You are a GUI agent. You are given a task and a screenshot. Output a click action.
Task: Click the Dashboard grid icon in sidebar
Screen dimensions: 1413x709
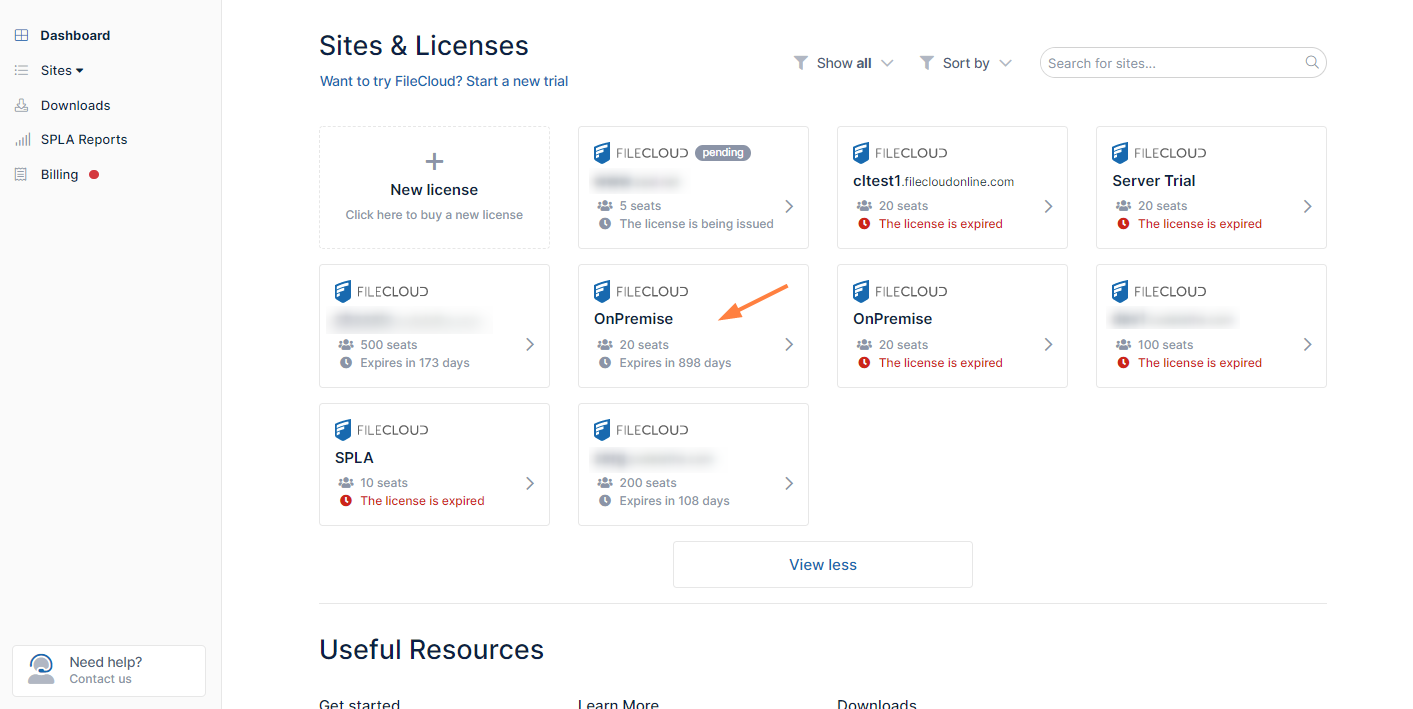tap(21, 35)
